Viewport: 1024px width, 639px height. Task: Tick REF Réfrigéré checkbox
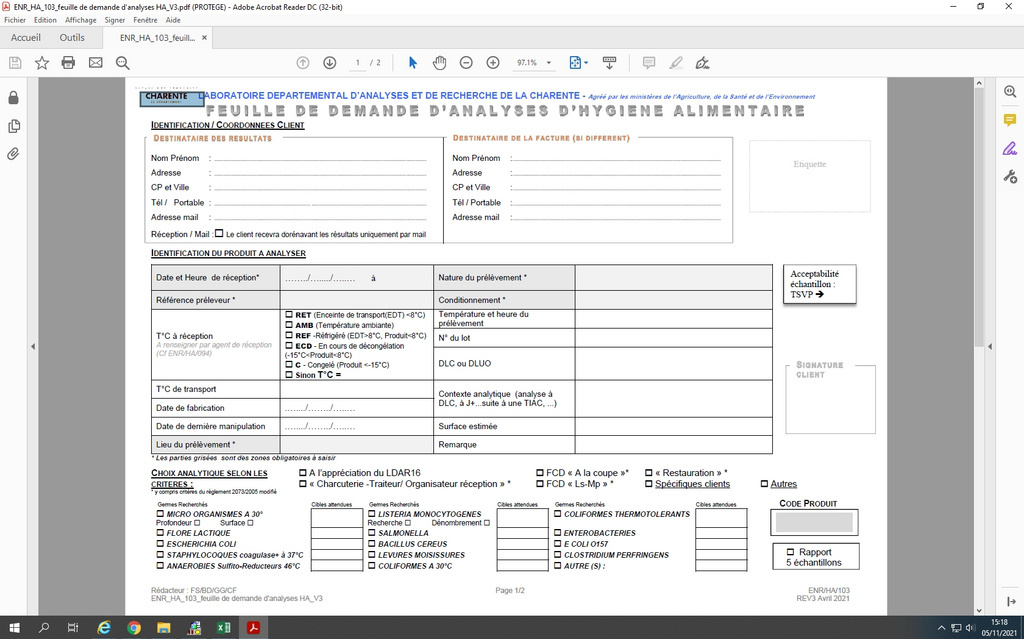[289, 335]
